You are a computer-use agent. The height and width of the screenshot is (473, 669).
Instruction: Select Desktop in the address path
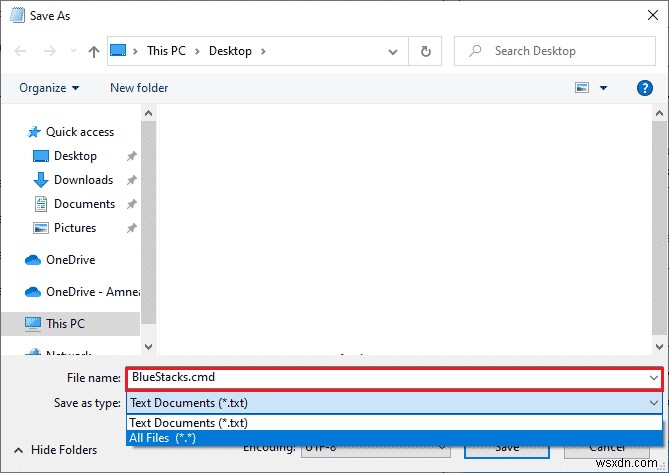click(x=230, y=51)
